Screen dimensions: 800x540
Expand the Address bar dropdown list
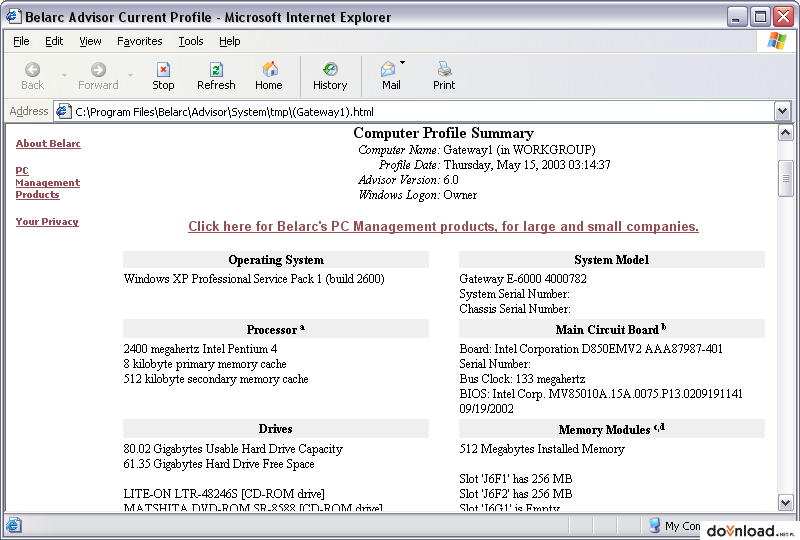coord(782,111)
